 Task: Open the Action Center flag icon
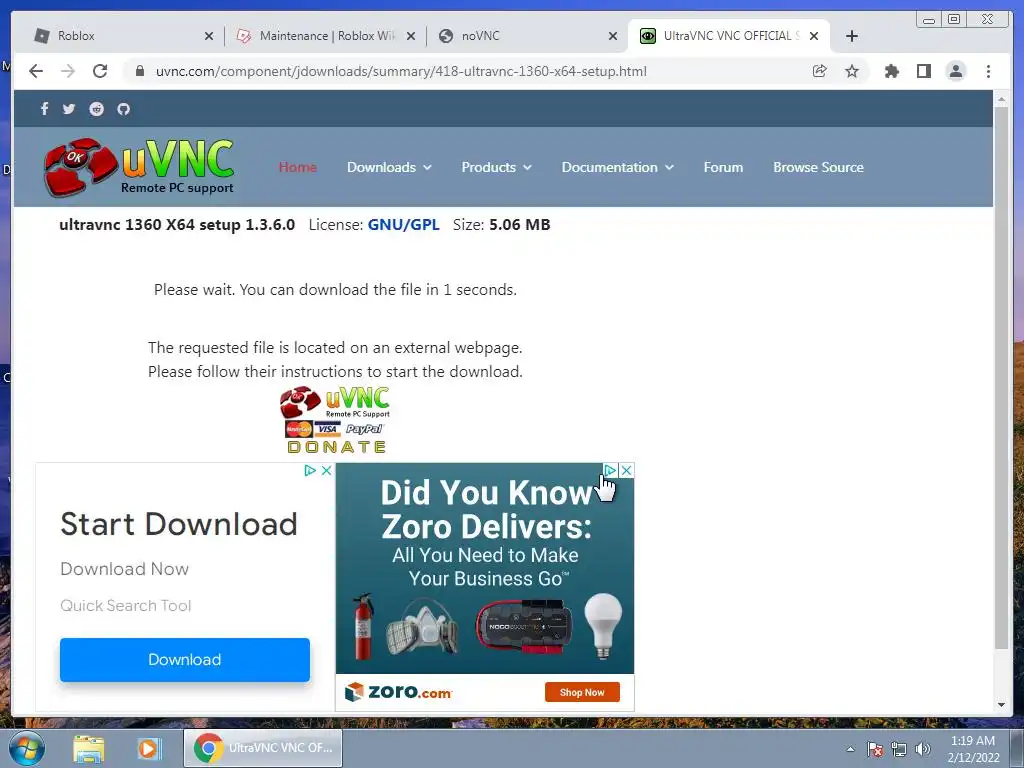pos(874,749)
